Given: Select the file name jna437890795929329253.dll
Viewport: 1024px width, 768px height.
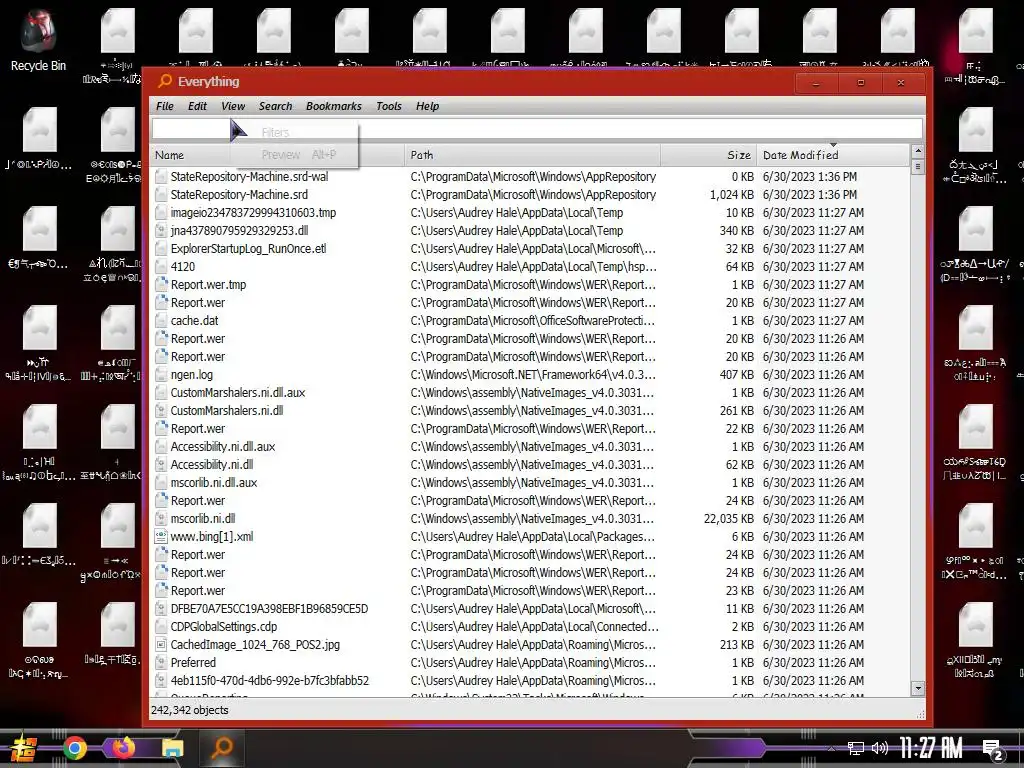Looking at the screenshot, I should tap(240, 231).
